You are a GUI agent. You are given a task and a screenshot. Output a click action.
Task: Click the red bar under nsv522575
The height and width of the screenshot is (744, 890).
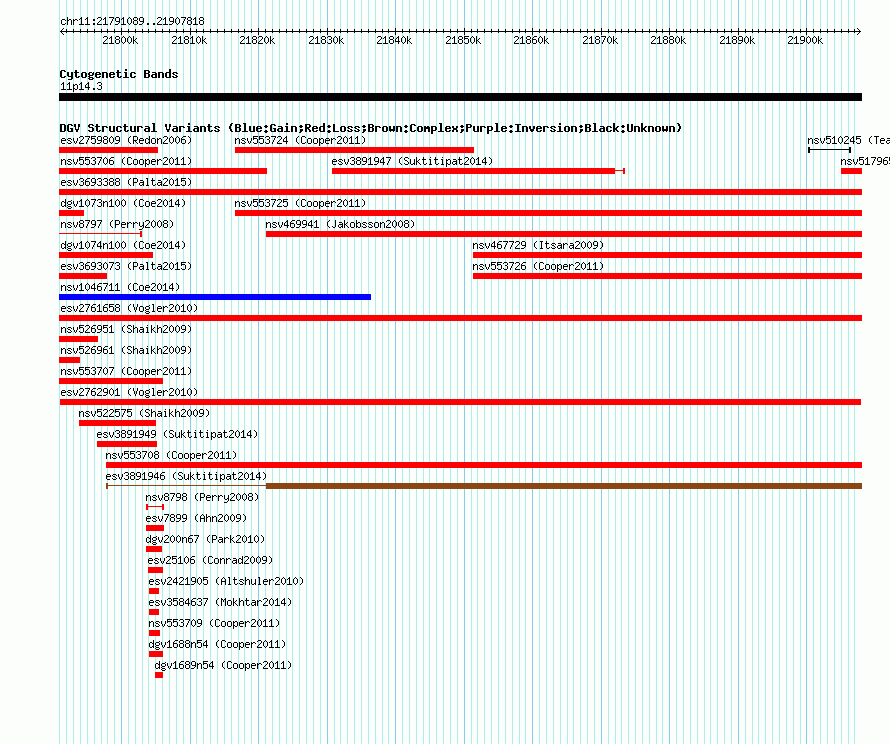[x=117, y=423]
